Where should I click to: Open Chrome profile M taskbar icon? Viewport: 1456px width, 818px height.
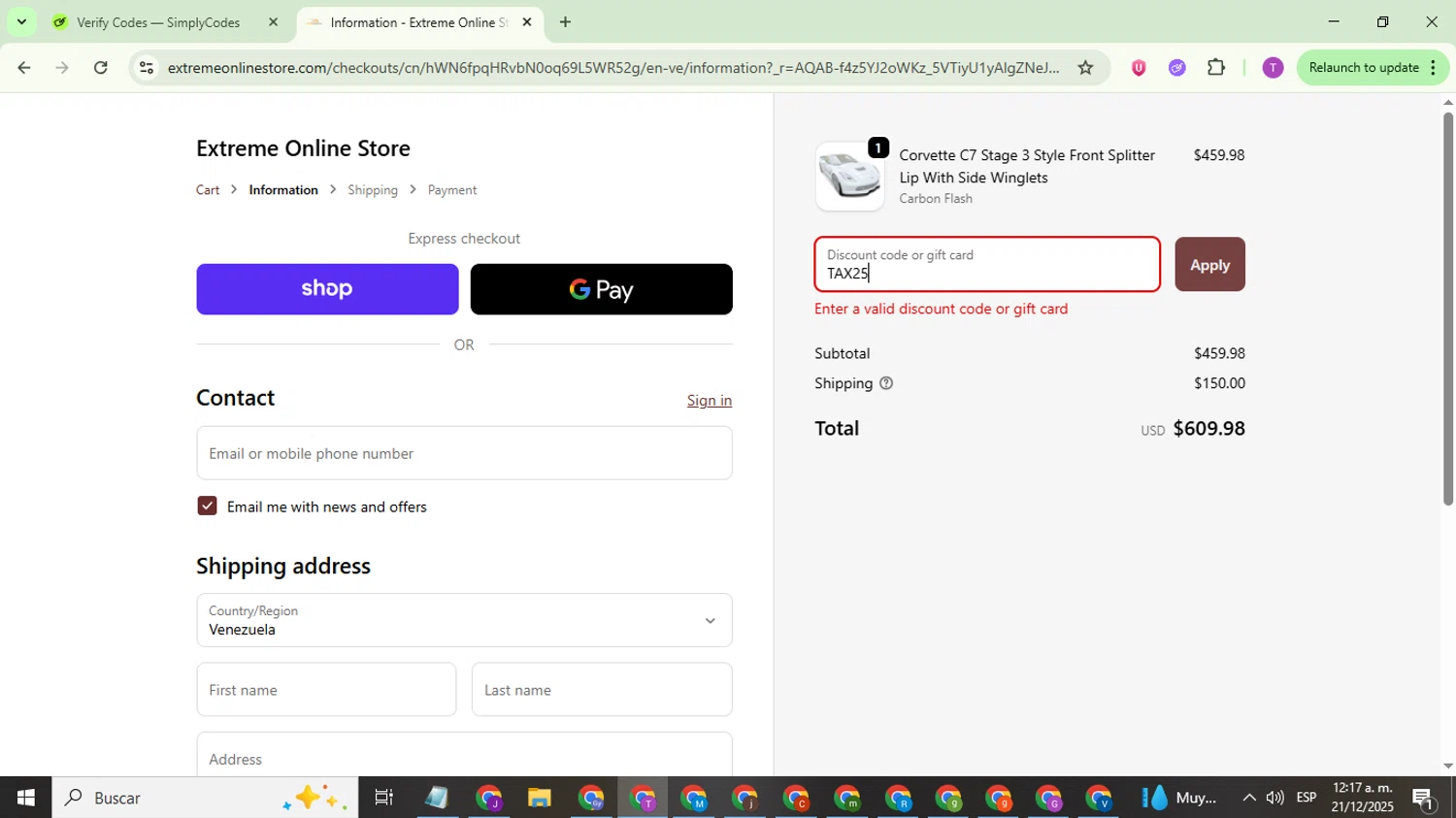click(x=694, y=798)
